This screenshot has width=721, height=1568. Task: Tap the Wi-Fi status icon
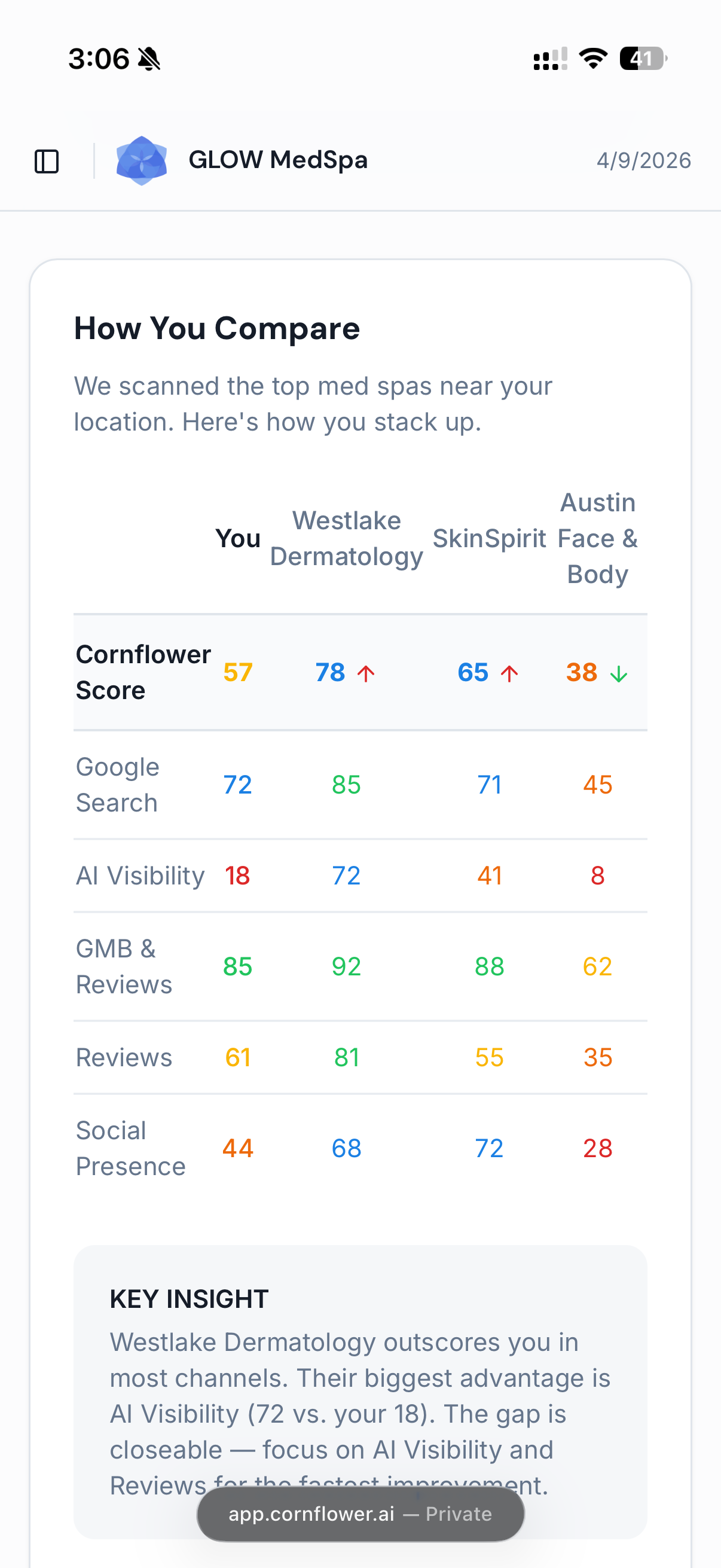point(593,59)
